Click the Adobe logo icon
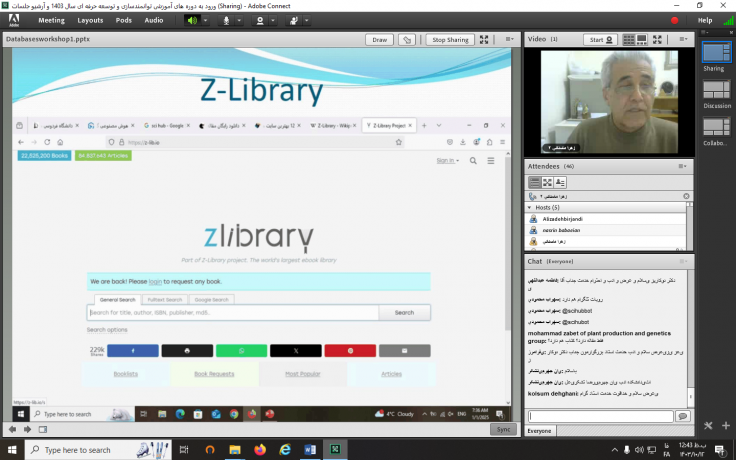 pyautogui.click(x=14, y=20)
